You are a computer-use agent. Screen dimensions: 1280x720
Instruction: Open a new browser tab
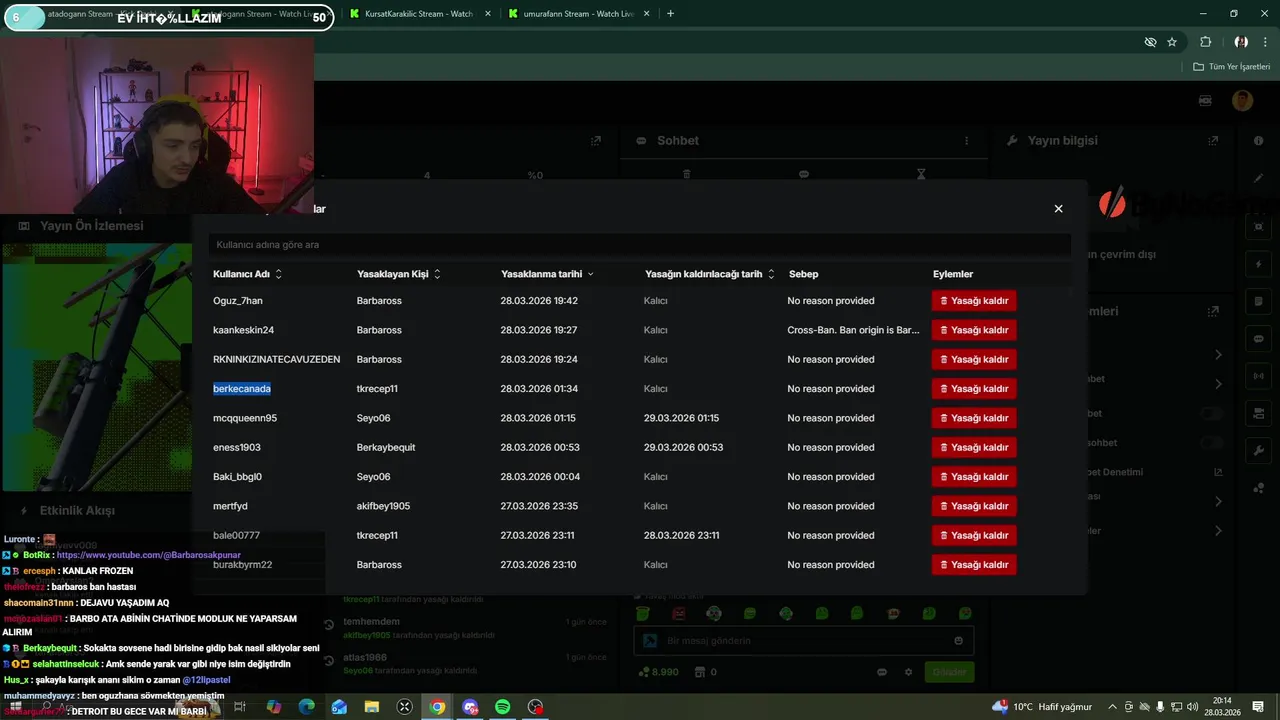[670, 14]
